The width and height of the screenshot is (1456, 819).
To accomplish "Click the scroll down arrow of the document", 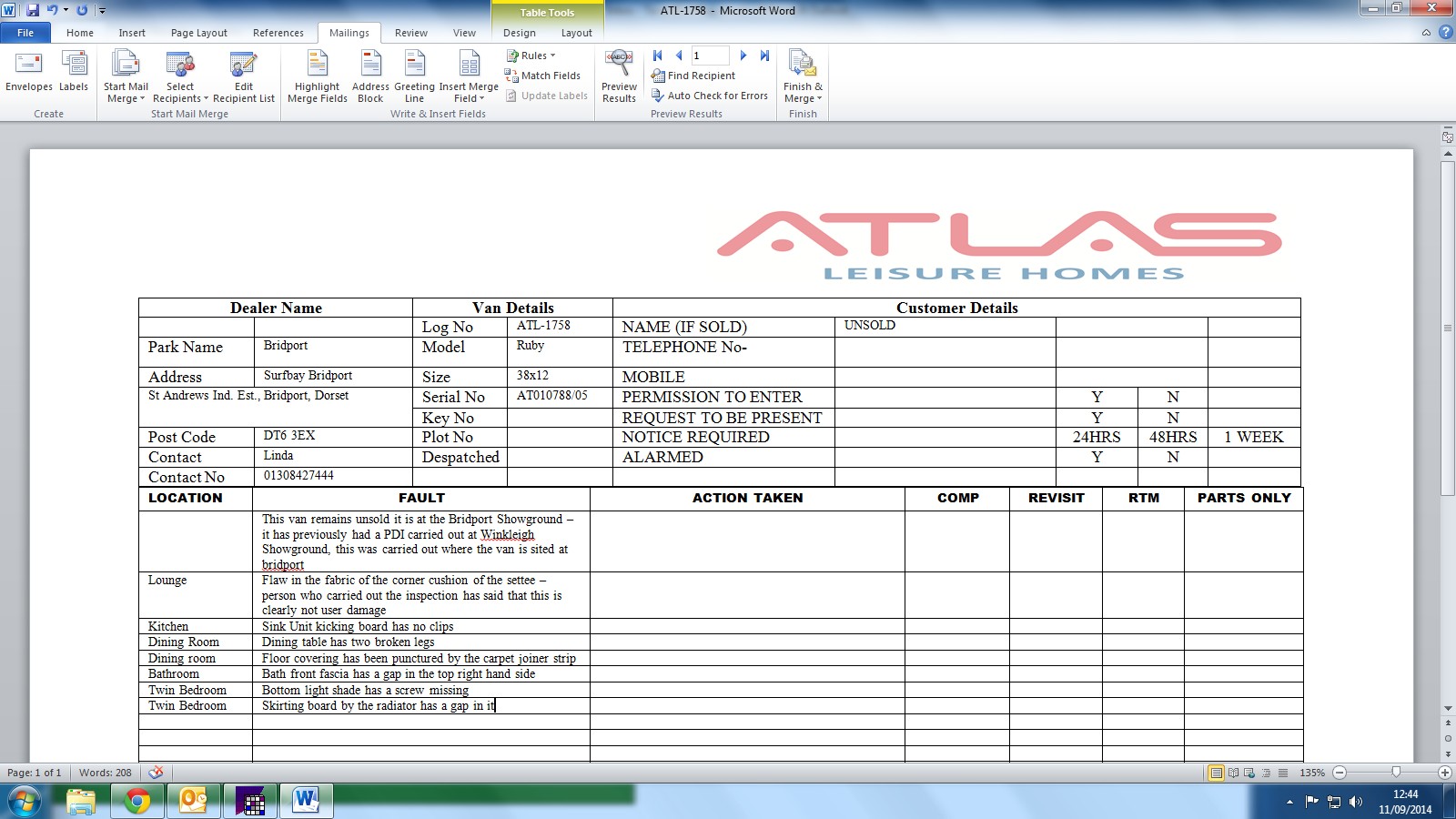I will click(x=1448, y=709).
